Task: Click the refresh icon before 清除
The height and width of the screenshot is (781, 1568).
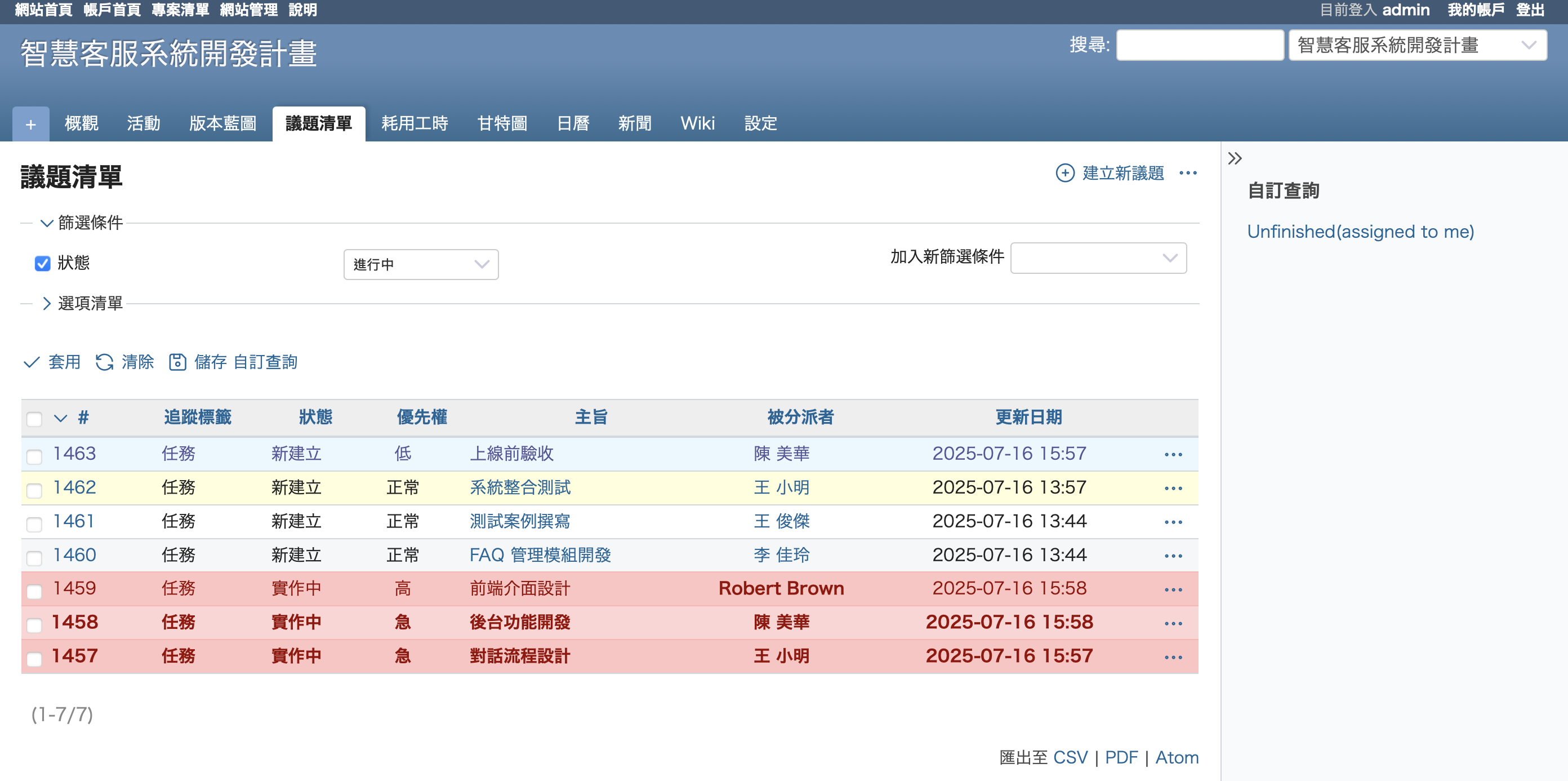Action: tap(105, 362)
